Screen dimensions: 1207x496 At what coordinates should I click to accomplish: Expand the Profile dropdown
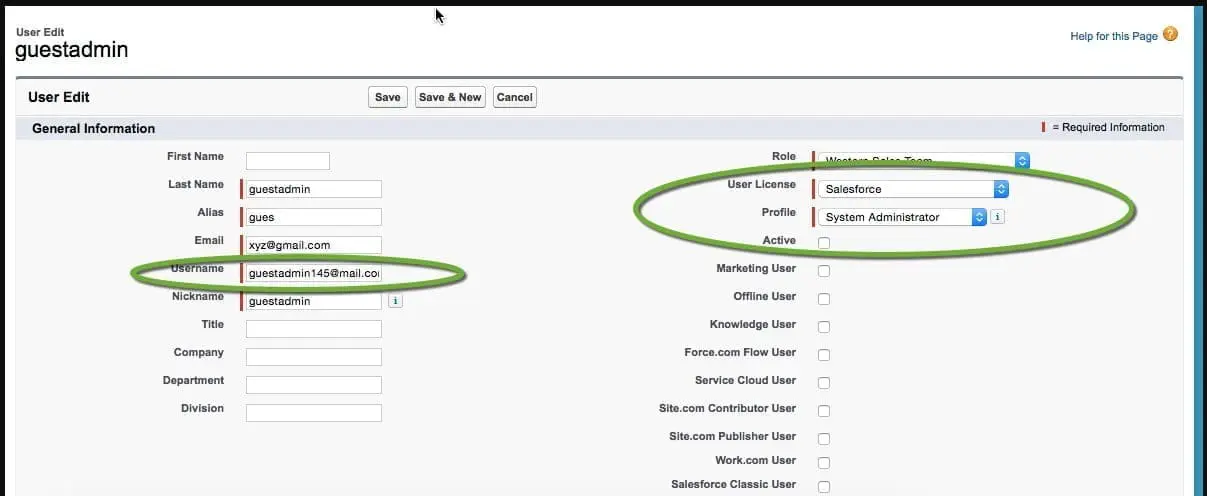pyautogui.click(x=902, y=217)
